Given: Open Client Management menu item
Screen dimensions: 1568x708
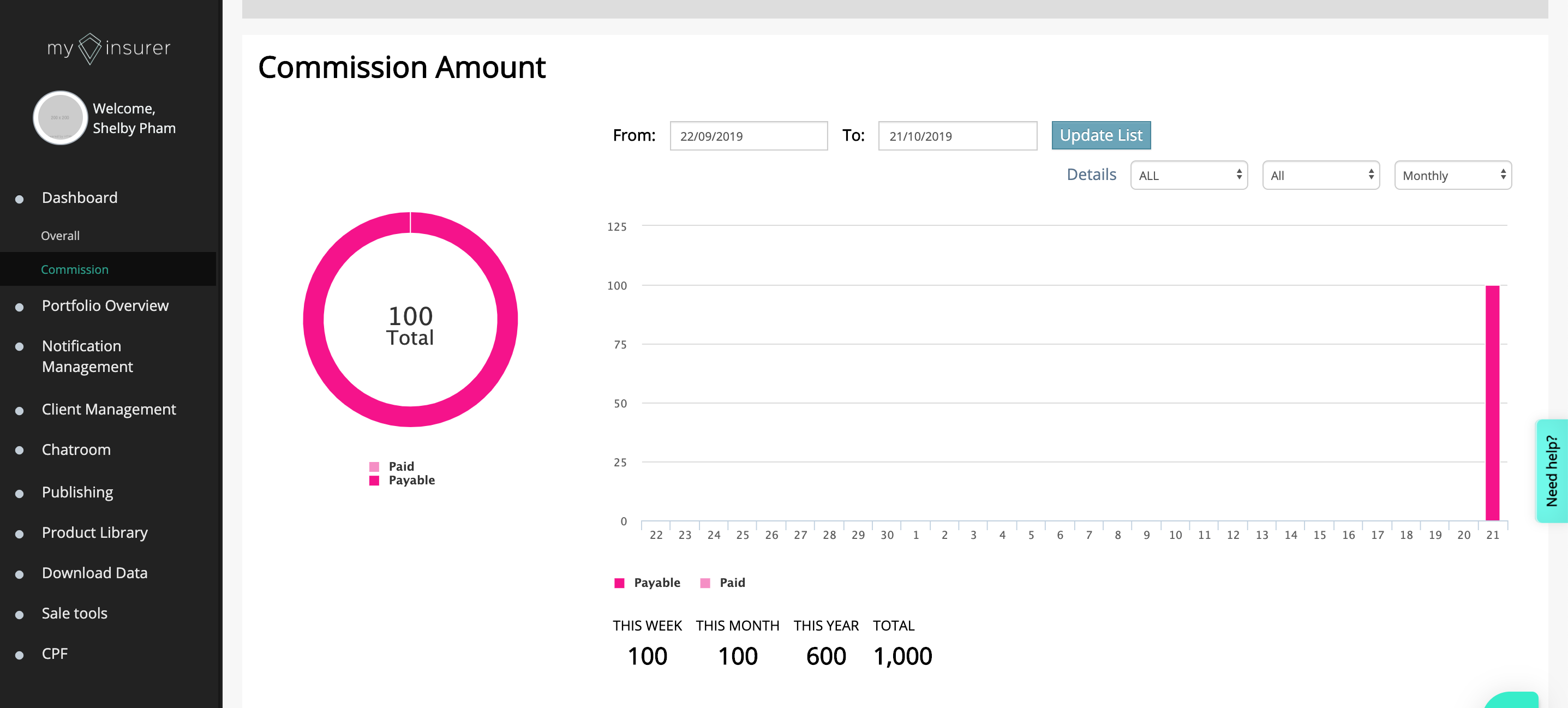Looking at the screenshot, I should pos(109,409).
